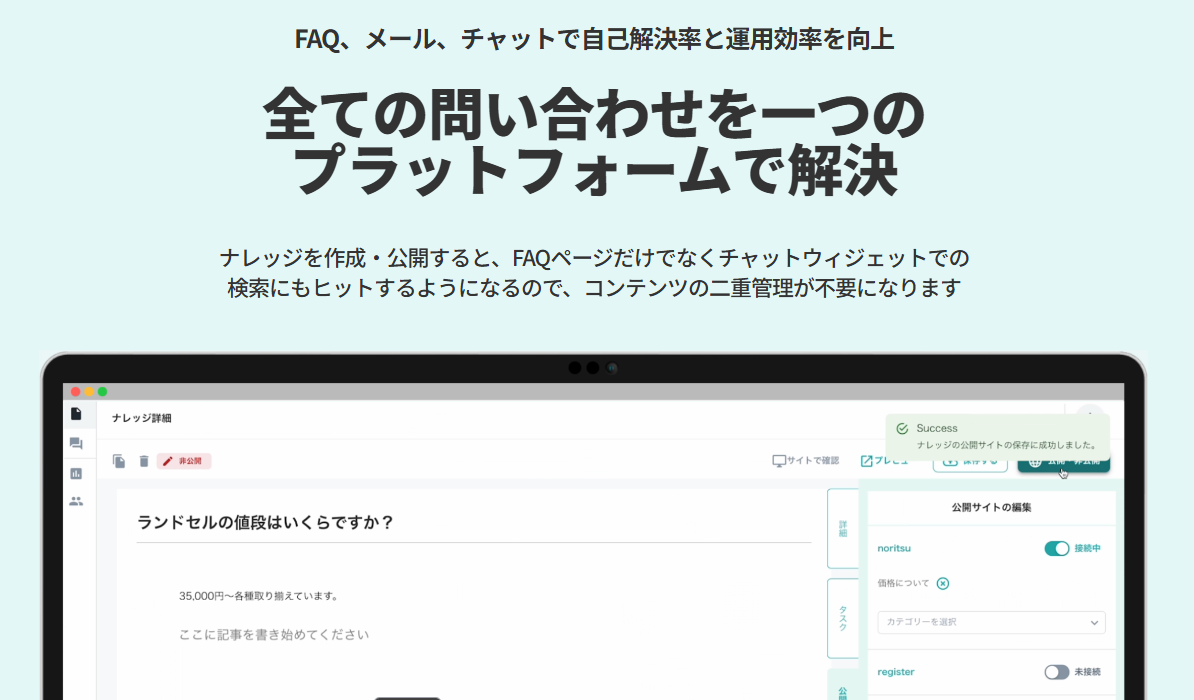1194x700 pixels.
Task: Click the yellow minimize window dot
Action: click(89, 392)
